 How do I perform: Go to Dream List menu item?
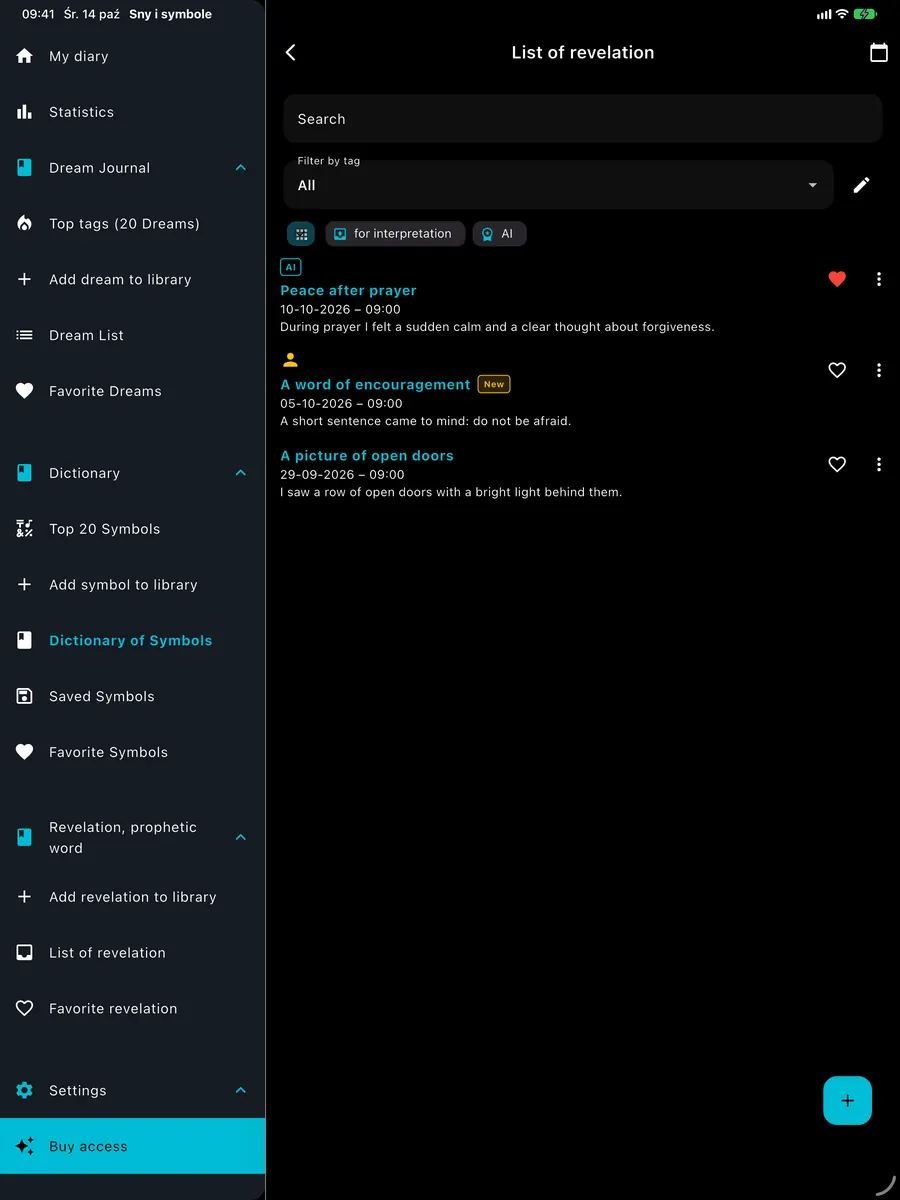click(86, 335)
